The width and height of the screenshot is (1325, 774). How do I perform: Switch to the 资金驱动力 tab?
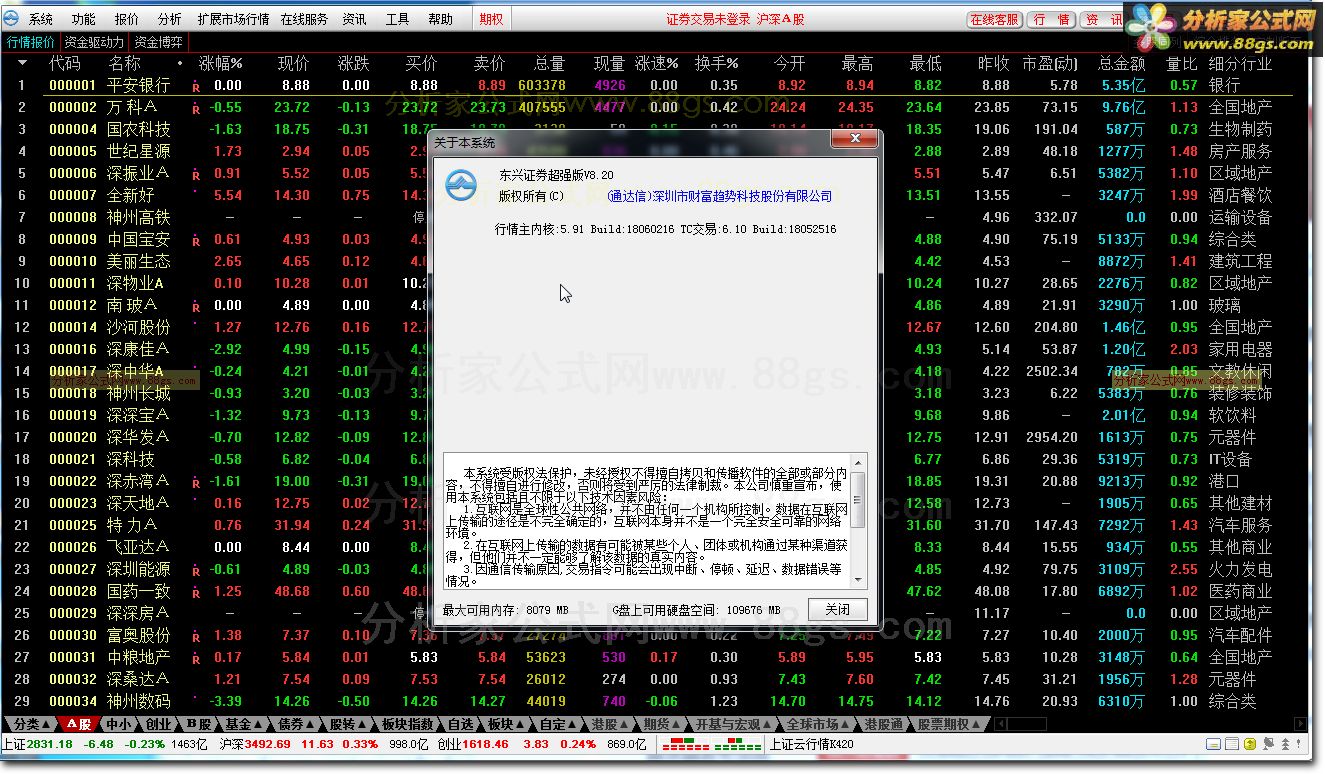tap(94, 42)
